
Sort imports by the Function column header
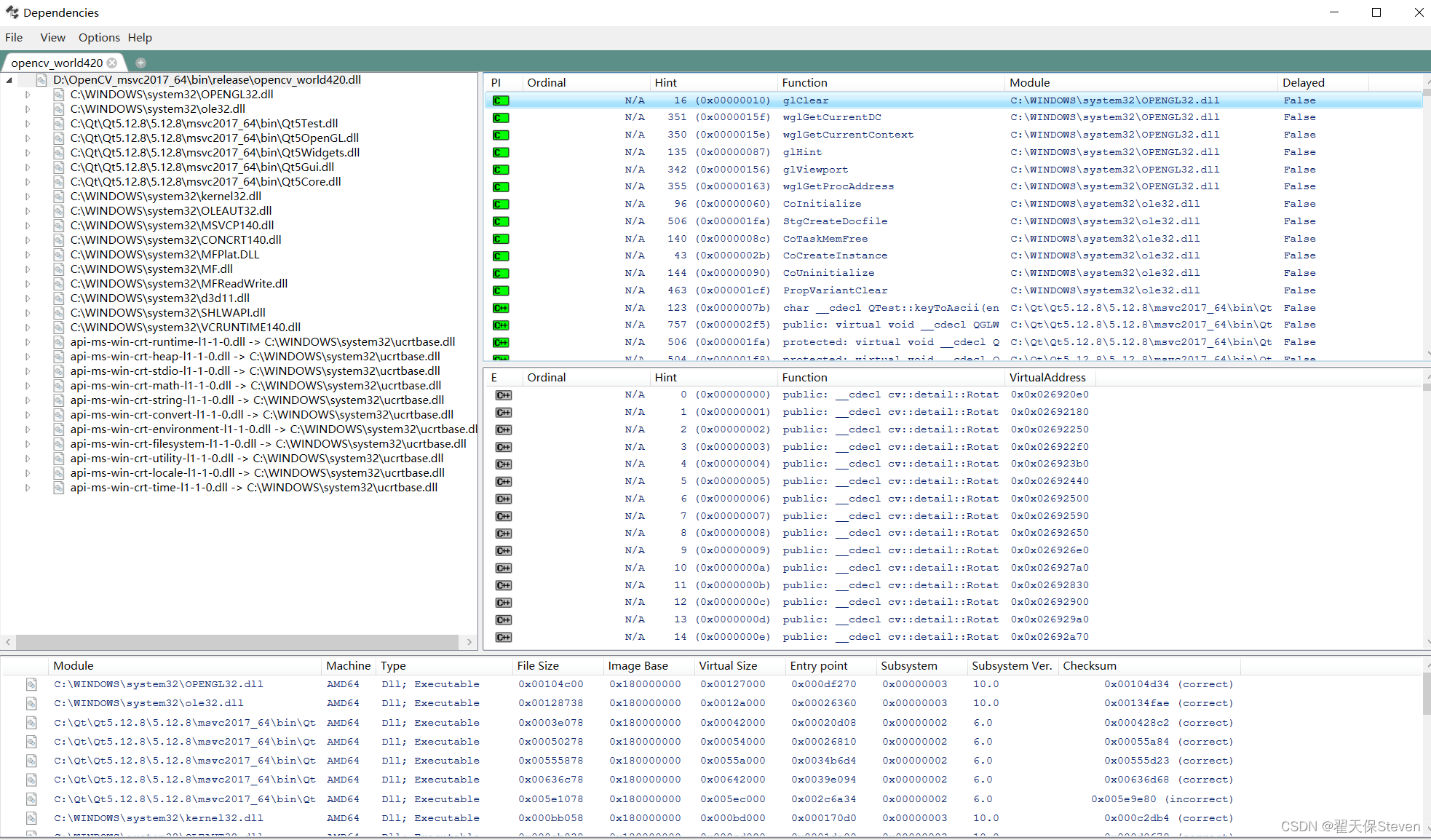[x=804, y=82]
